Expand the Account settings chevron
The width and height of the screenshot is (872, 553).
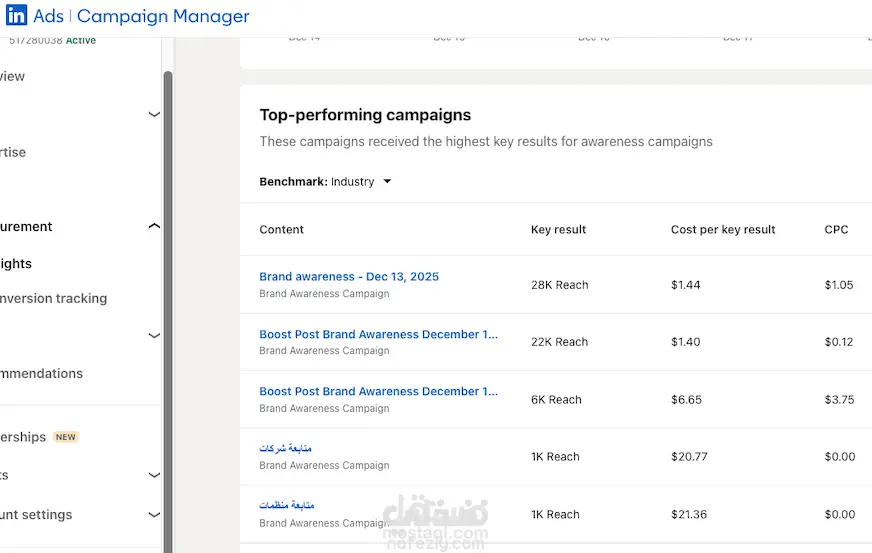(154, 515)
